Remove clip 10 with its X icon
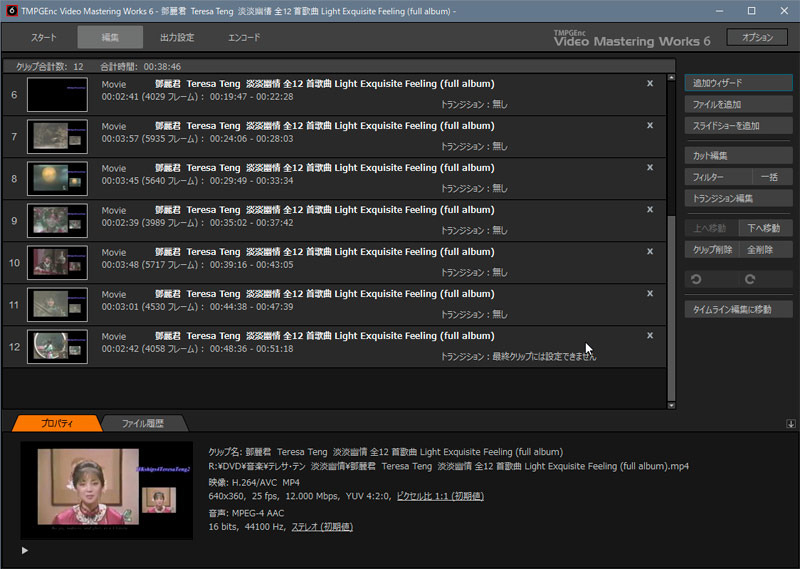This screenshot has width=800, height=569. click(x=649, y=252)
